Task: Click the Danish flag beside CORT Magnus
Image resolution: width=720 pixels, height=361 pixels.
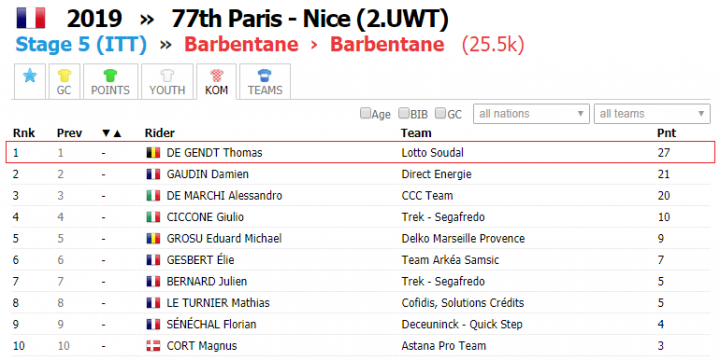Action: point(153,346)
